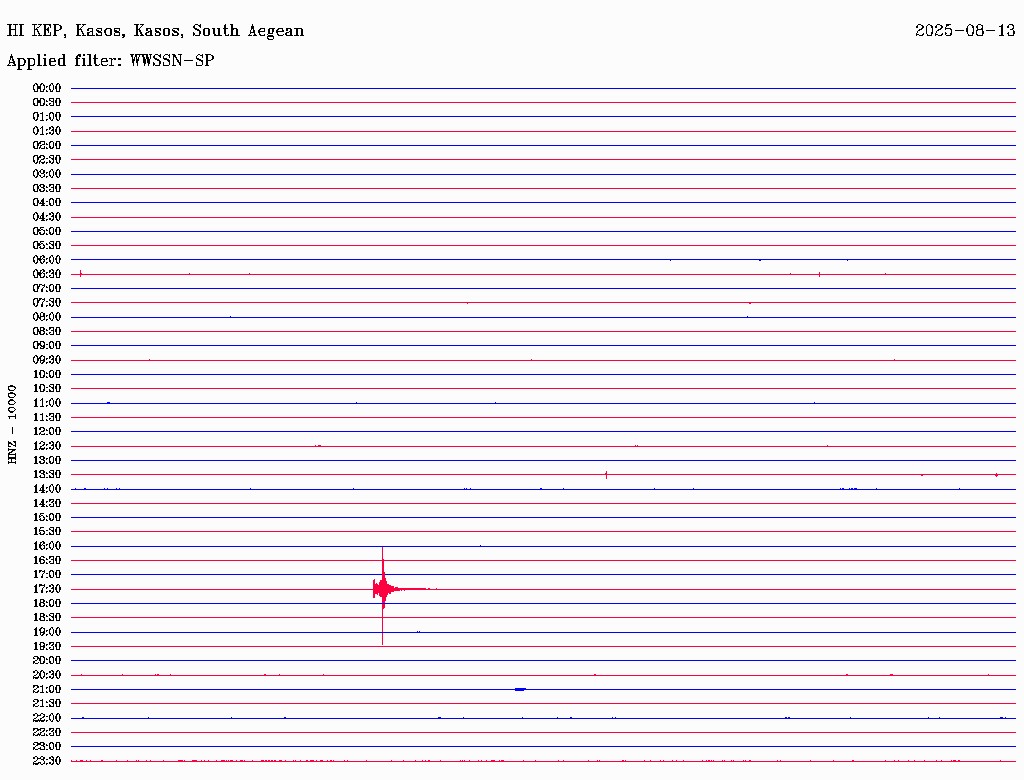Click the 15:30 time label
The image size is (1024, 780).
point(46,531)
